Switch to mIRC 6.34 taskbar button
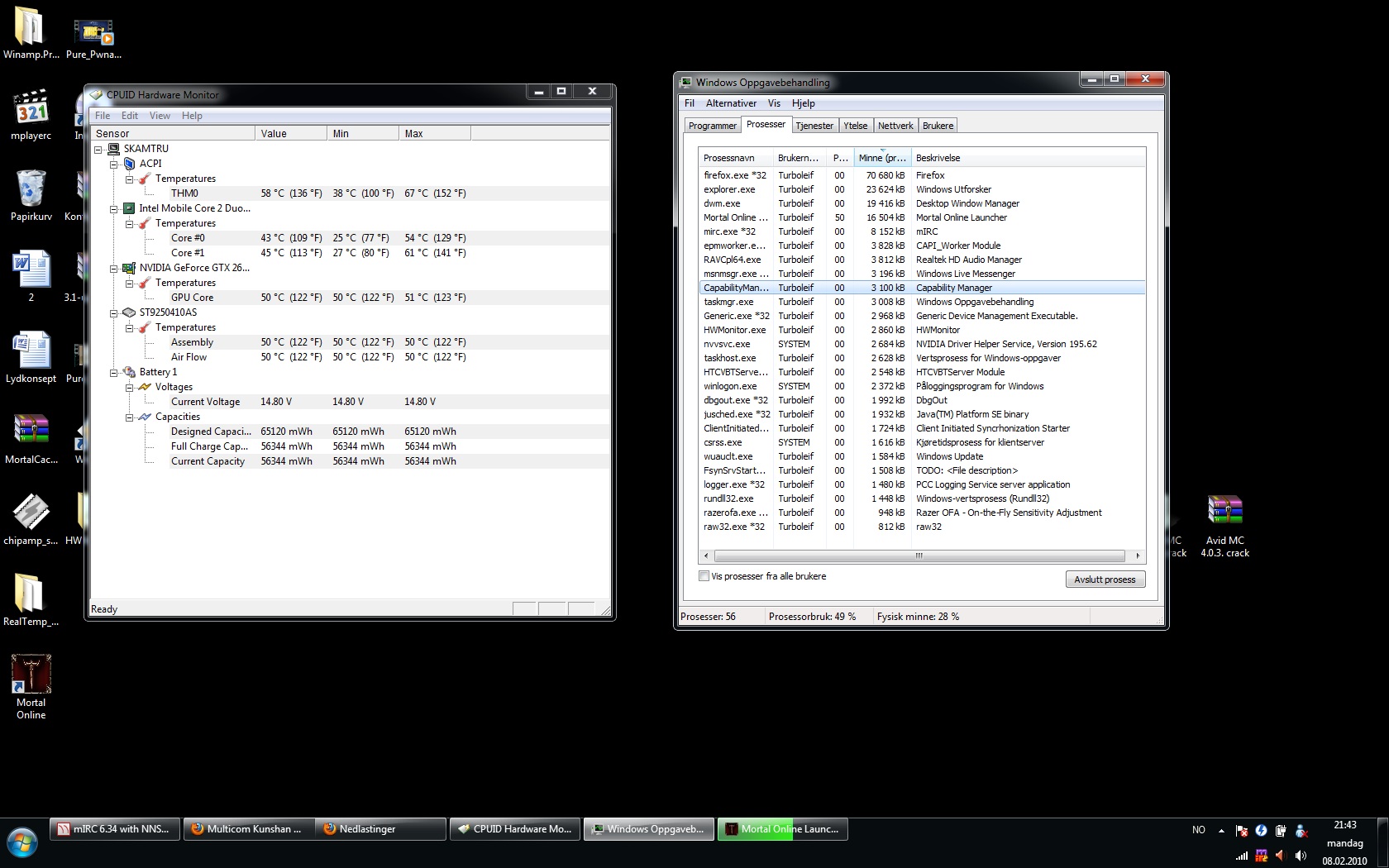This screenshot has height=868, width=1389. (113, 829)
